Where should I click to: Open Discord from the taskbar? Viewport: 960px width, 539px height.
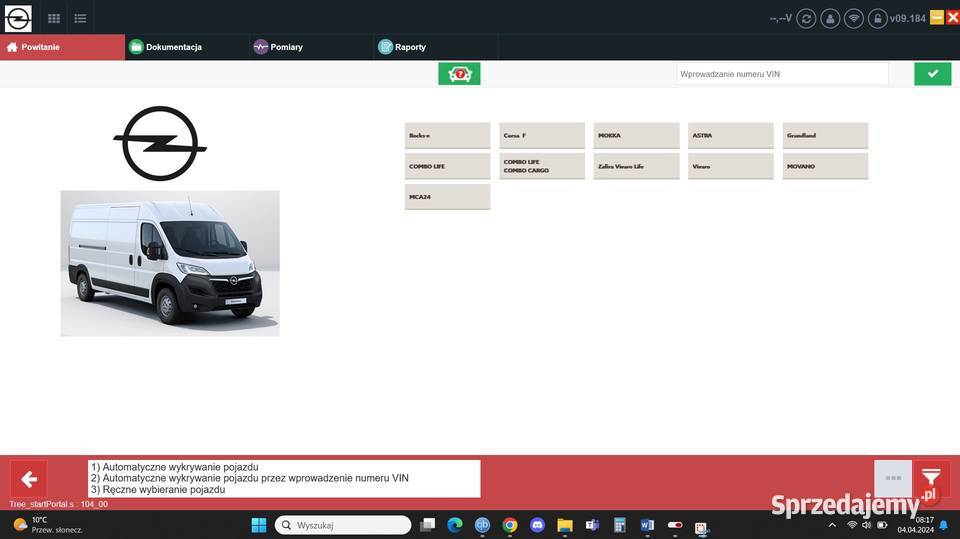pos(537,525)
